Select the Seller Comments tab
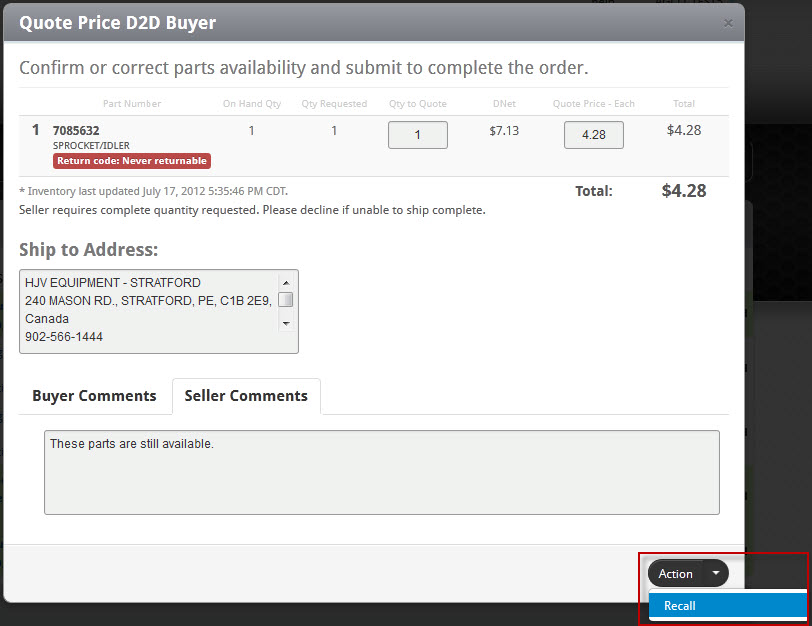This screenshot has height=626, width=812. pyautogui.click(x=246, y=396)
